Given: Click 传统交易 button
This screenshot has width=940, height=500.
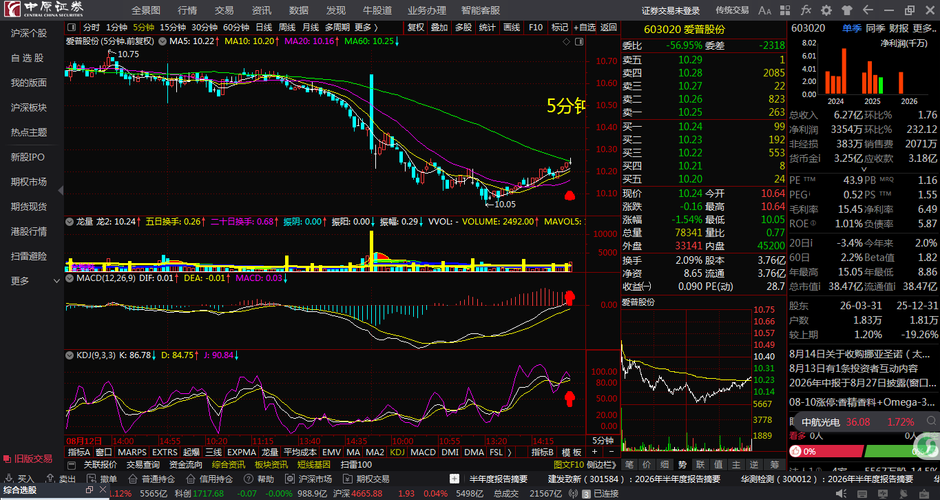Looking at the screenshot, I should coord(732,10).
